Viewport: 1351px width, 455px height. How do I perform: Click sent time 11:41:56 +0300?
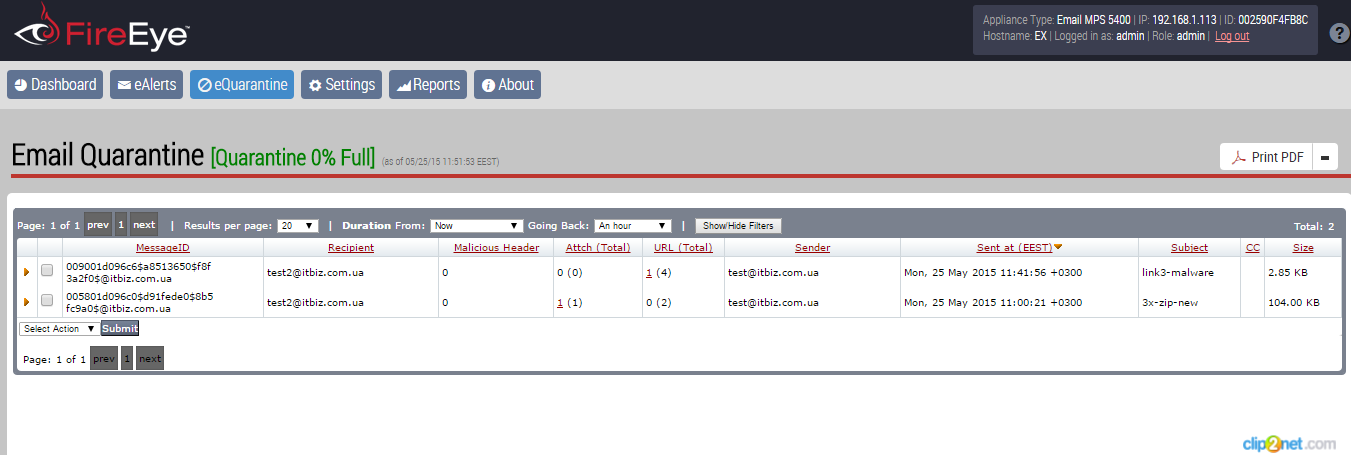(x=1034, y=272)
